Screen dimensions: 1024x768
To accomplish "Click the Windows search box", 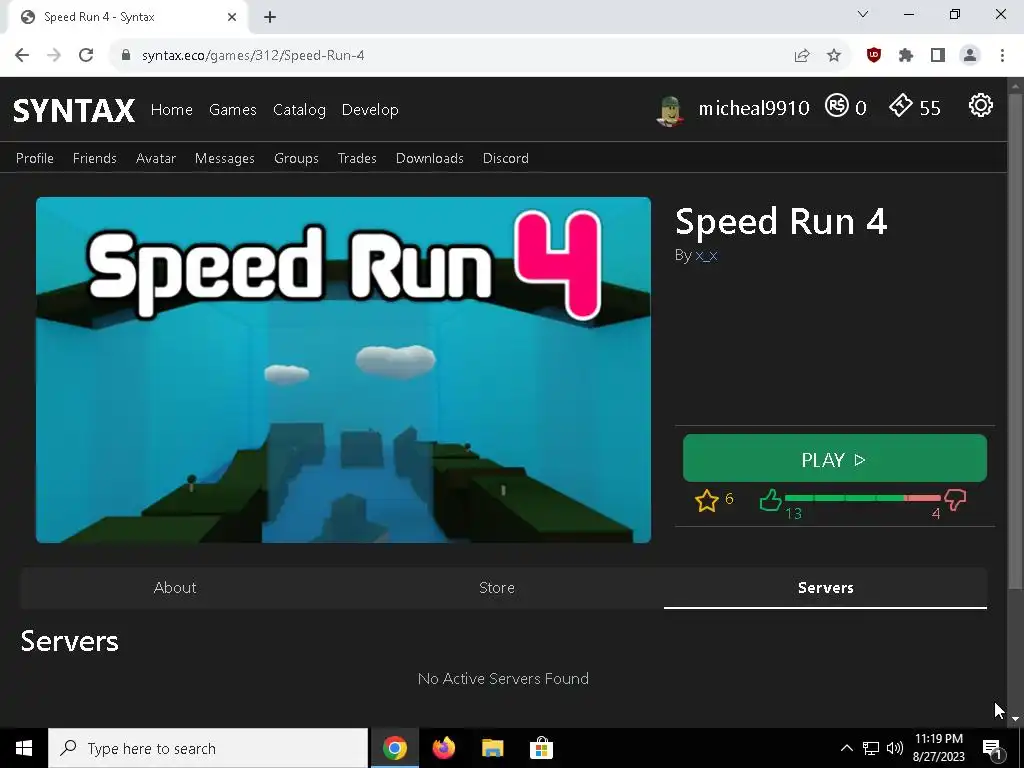I will point(208,748).
